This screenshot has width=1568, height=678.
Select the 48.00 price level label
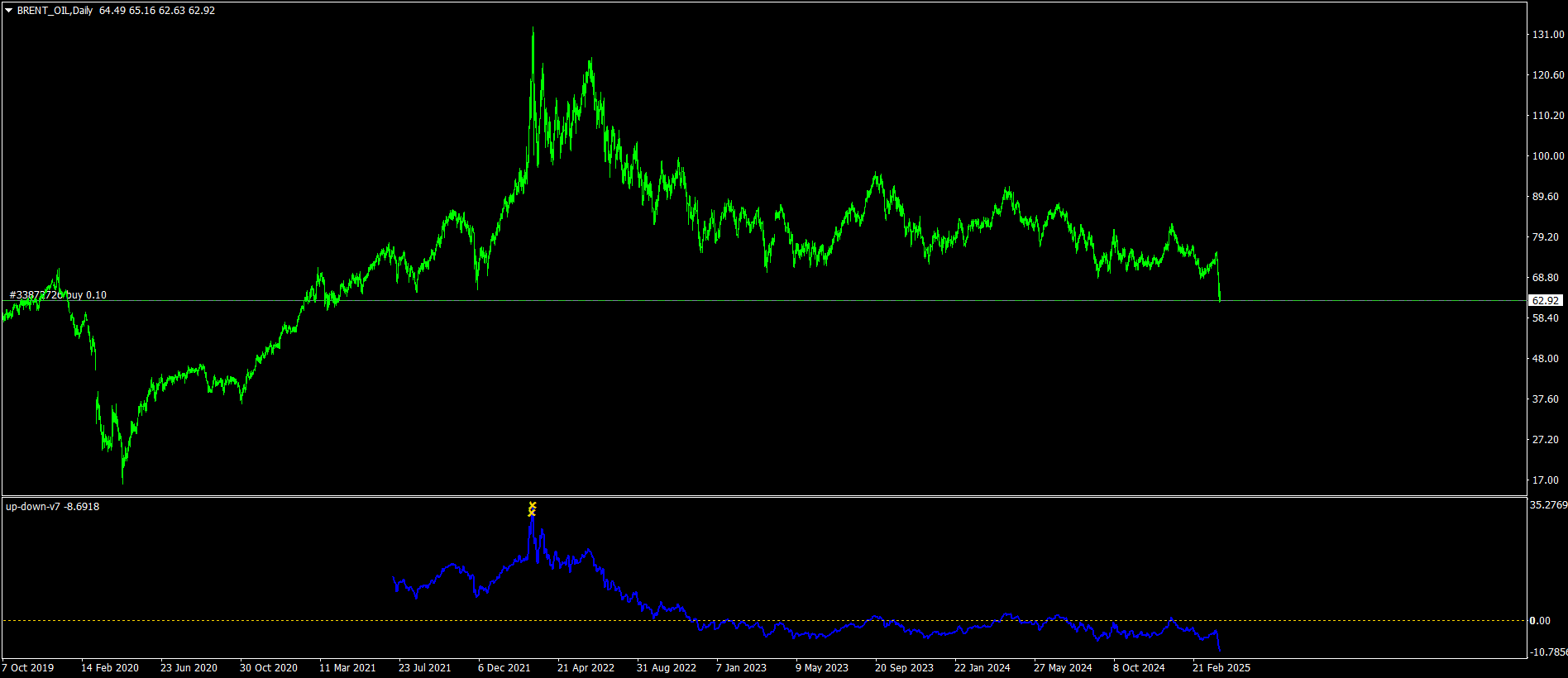tap(1546, 359)
